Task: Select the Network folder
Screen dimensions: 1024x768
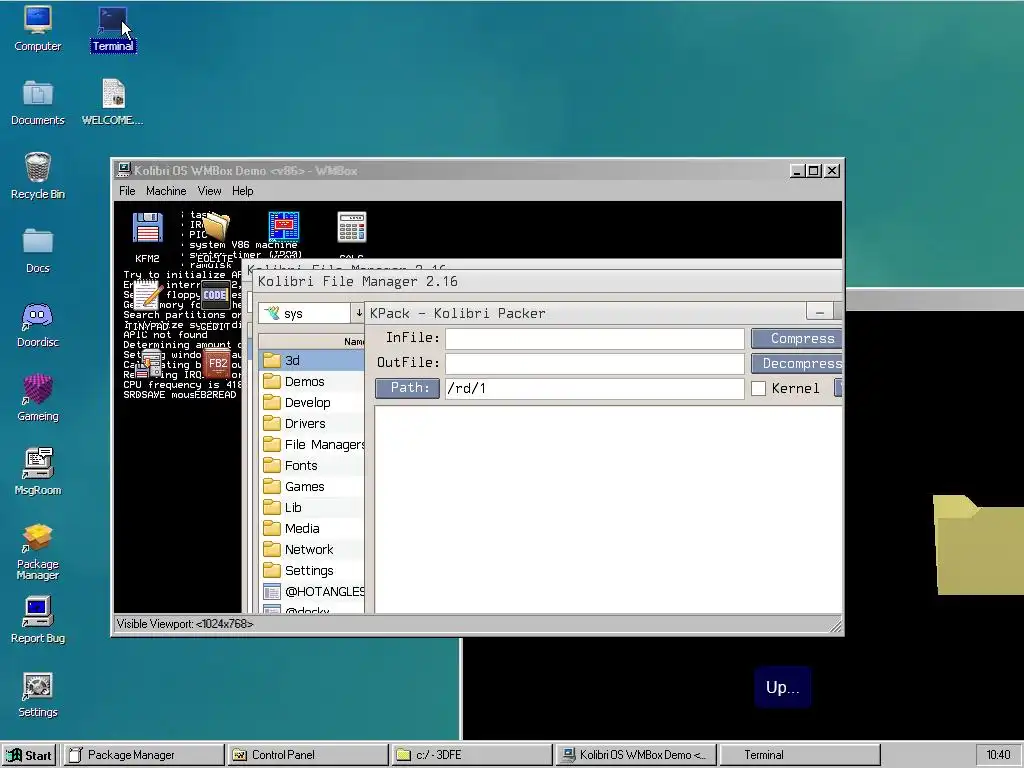Action: click(x=312, y=549)
